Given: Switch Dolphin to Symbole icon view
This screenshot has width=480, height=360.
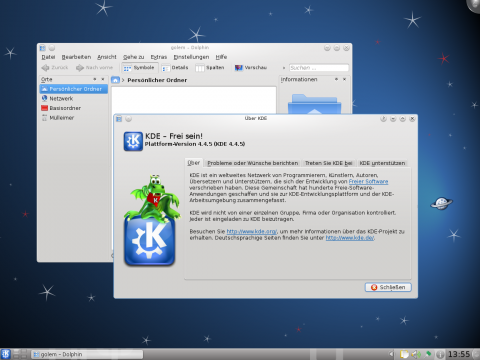Looking at the screenshot, I should [x=139, y=68].
